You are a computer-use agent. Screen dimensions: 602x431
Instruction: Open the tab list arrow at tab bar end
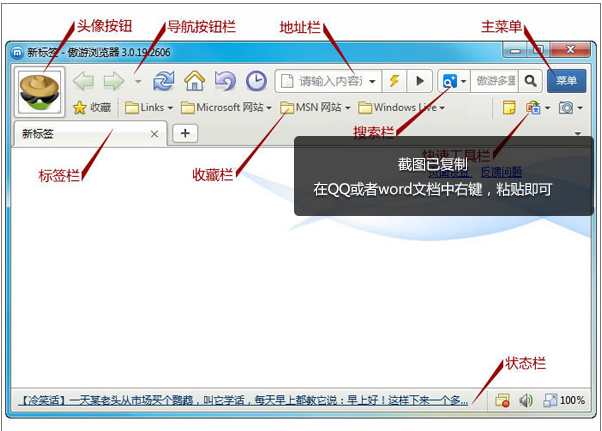click(x=577, y=134)
